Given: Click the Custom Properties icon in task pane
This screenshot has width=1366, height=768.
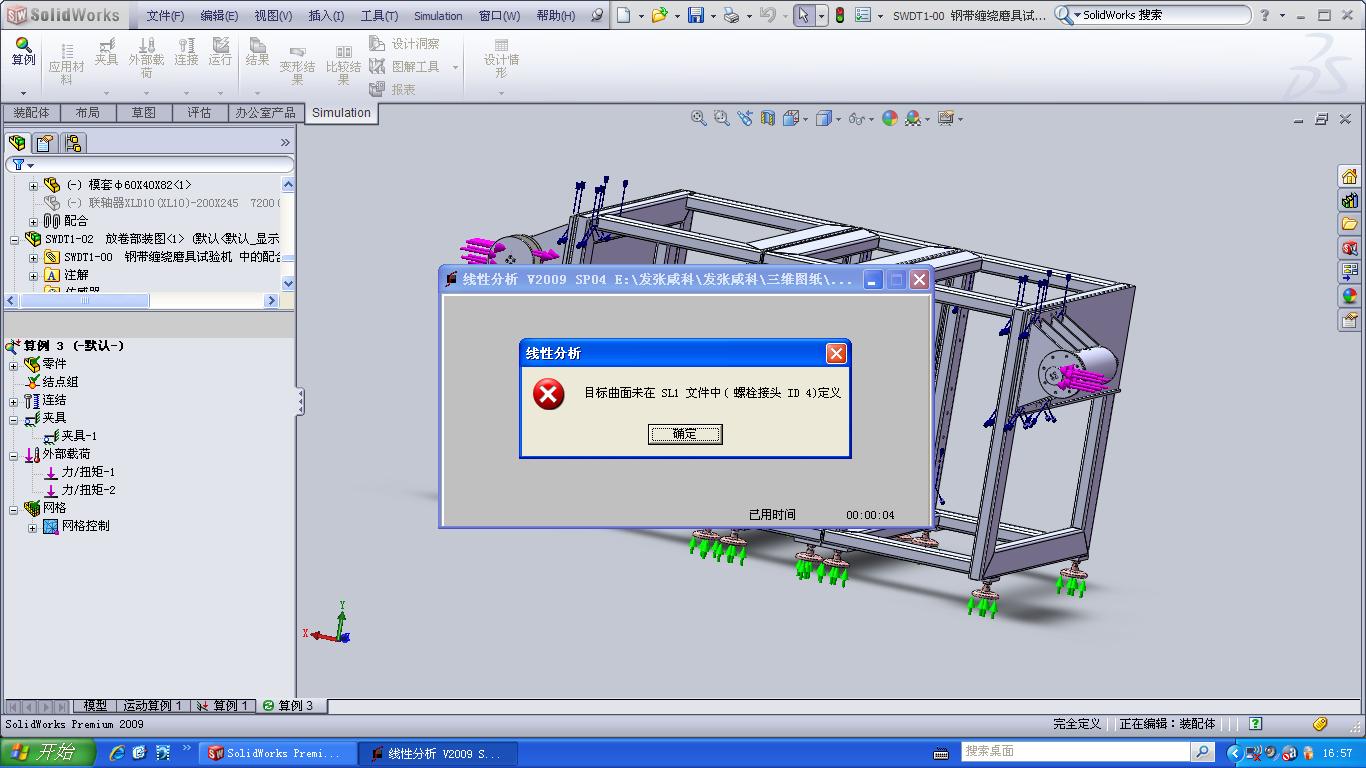Looking at the screenshot, I should pos(1350,320).
